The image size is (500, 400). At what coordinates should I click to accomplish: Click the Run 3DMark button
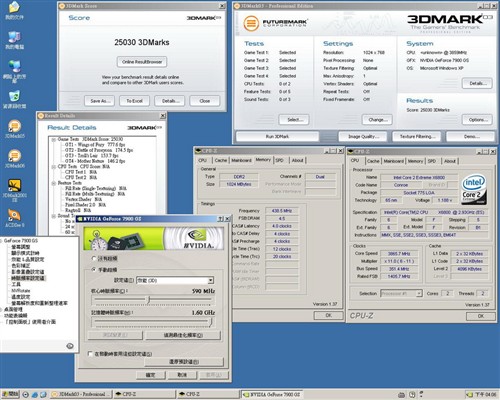(x=277, y=136)
